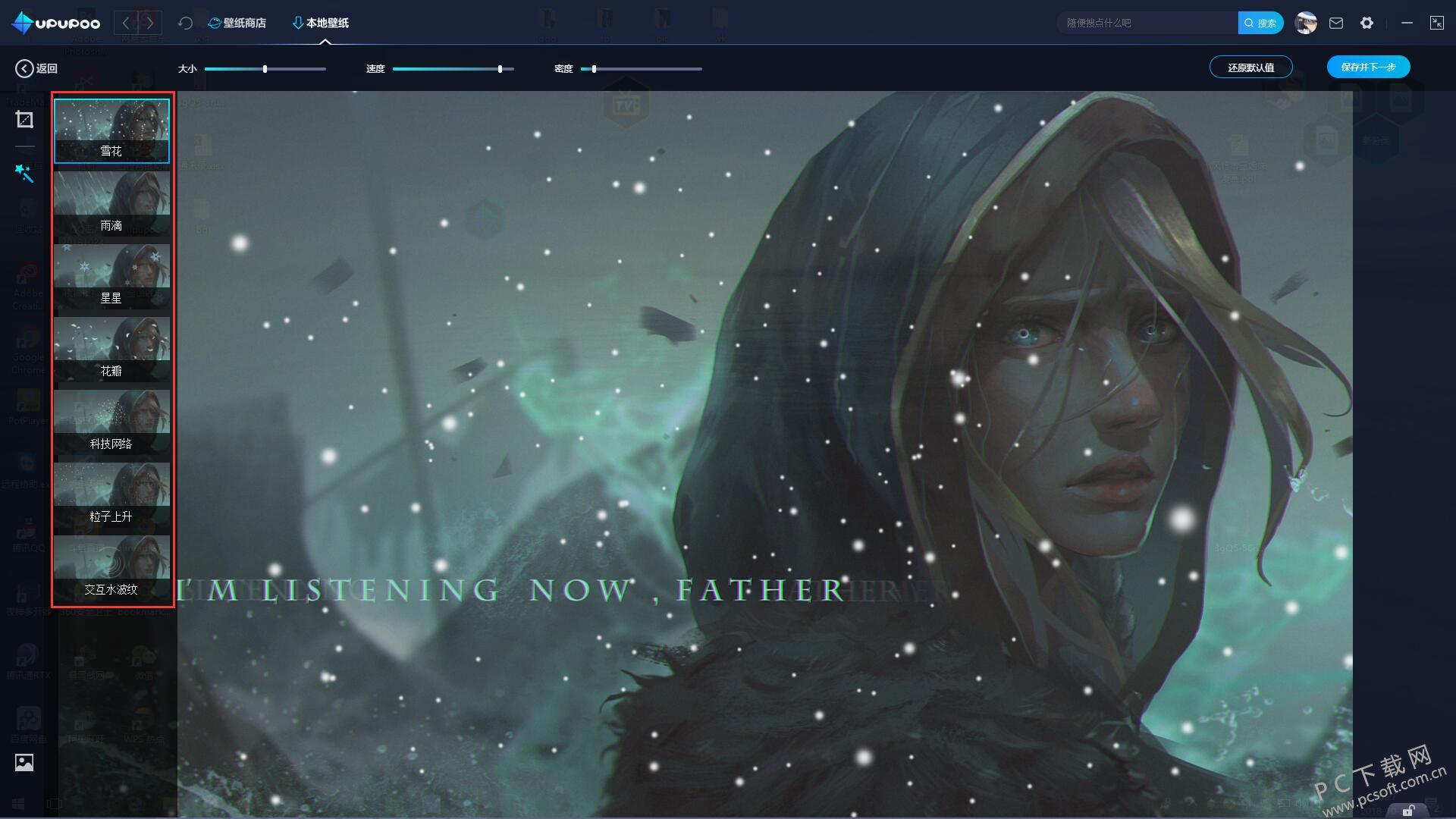The height and width of the screenshot is (819, 1456).
Task: Click the 搜索 button
Action: tap(1260, 23)
